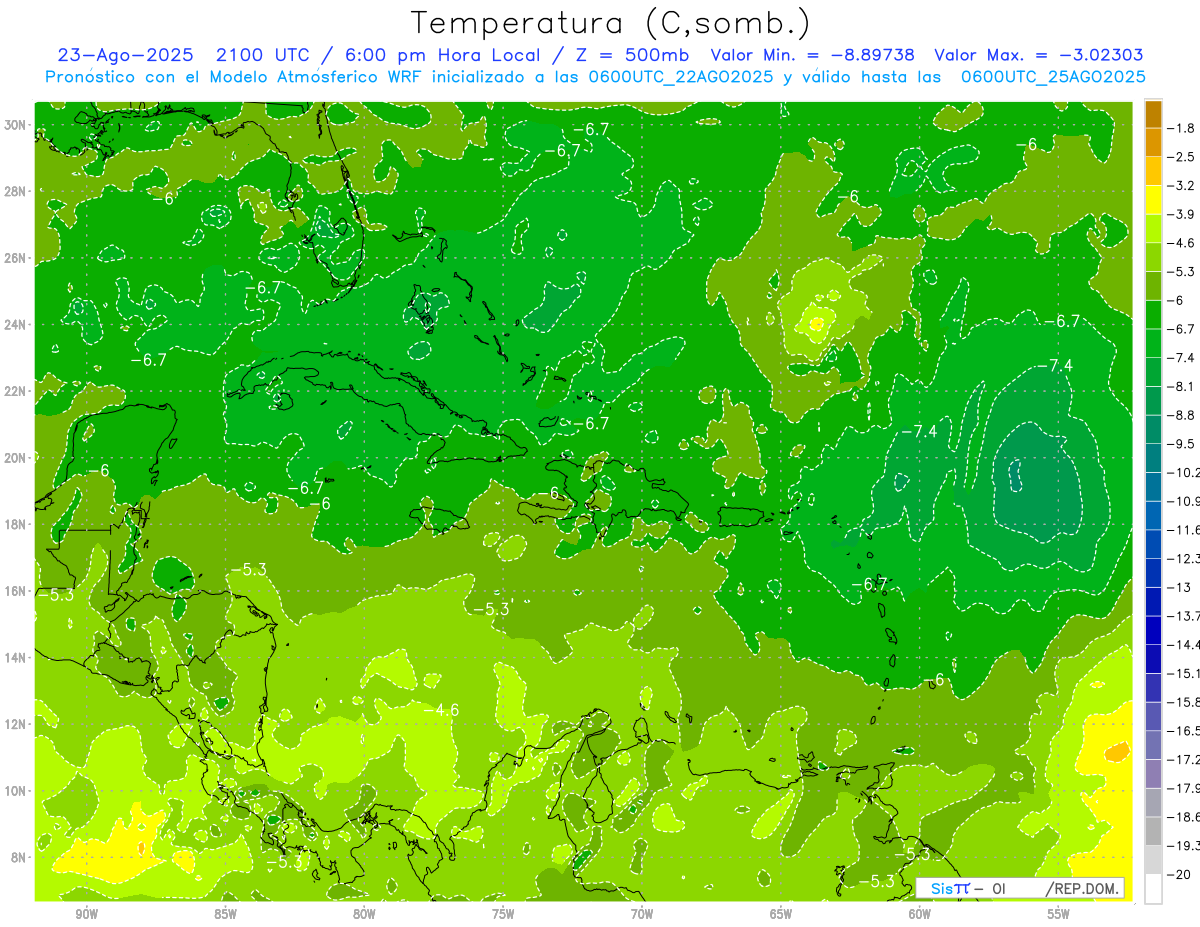The image size is (1200, 927).
Task: Click the 55W longitude axis label
Action: click(x=1059, y=914)
